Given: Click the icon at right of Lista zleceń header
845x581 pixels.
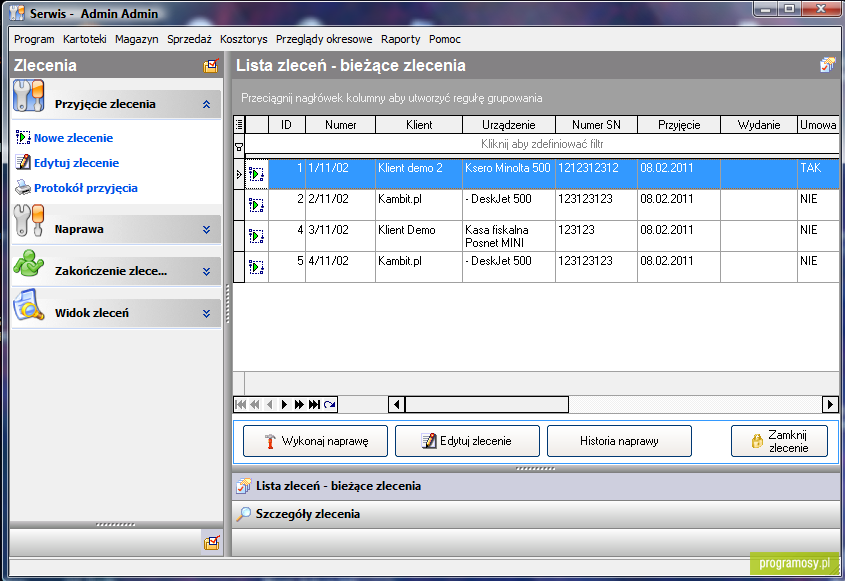Looking at the screenshot, I should [827, 65].
